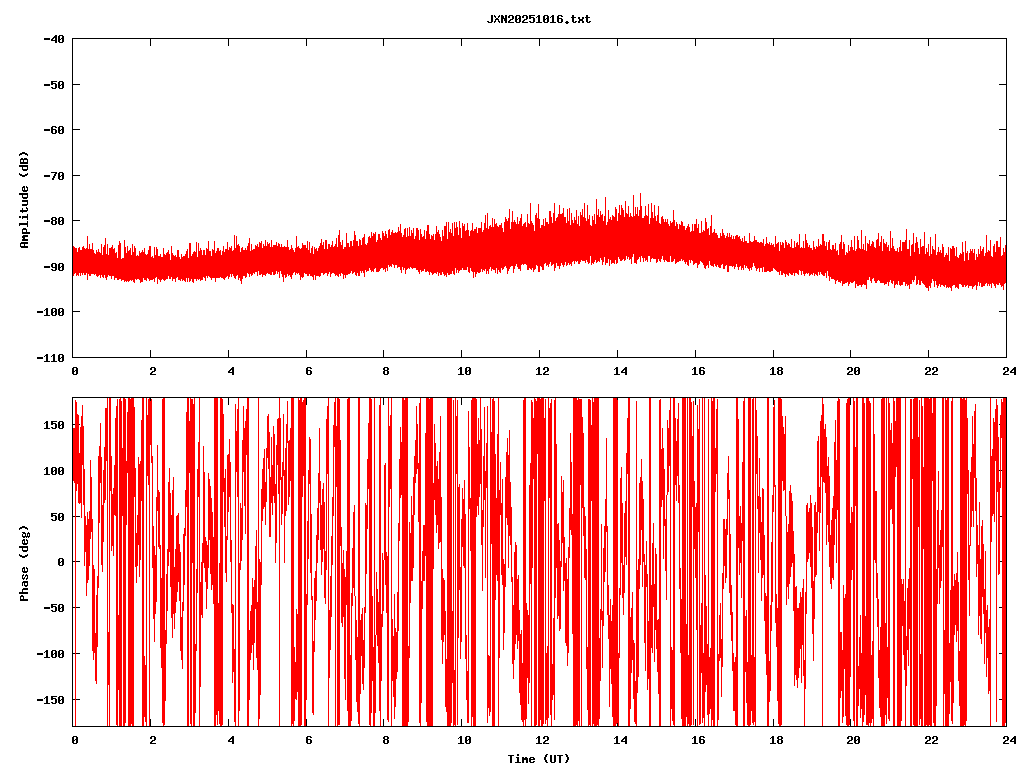Click the amplitude trace peak near 14 UT

click(x=638, y=197)
